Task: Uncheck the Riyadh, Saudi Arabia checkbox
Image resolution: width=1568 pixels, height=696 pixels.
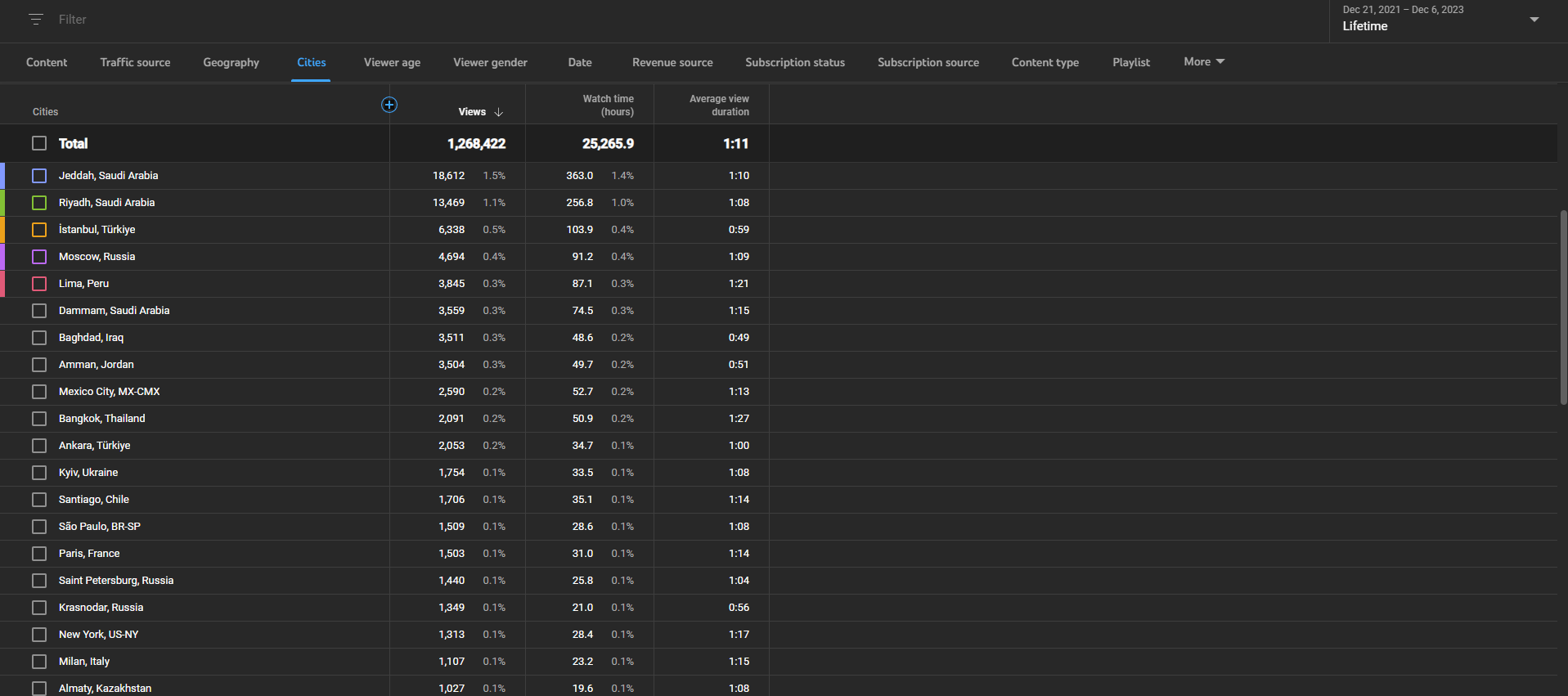Action: click(x=39, y=203)
